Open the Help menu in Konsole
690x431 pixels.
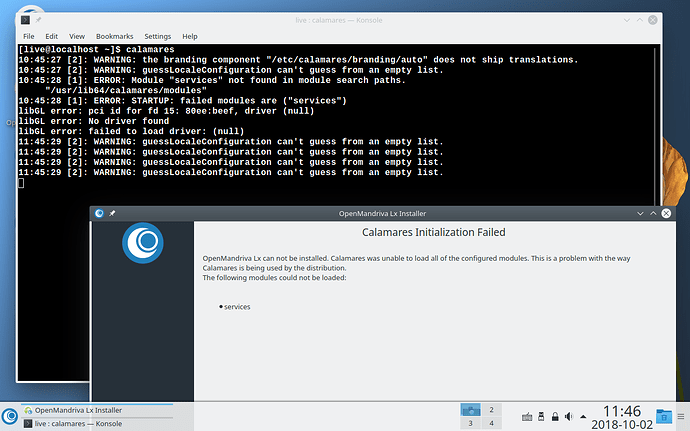(190, 36)
